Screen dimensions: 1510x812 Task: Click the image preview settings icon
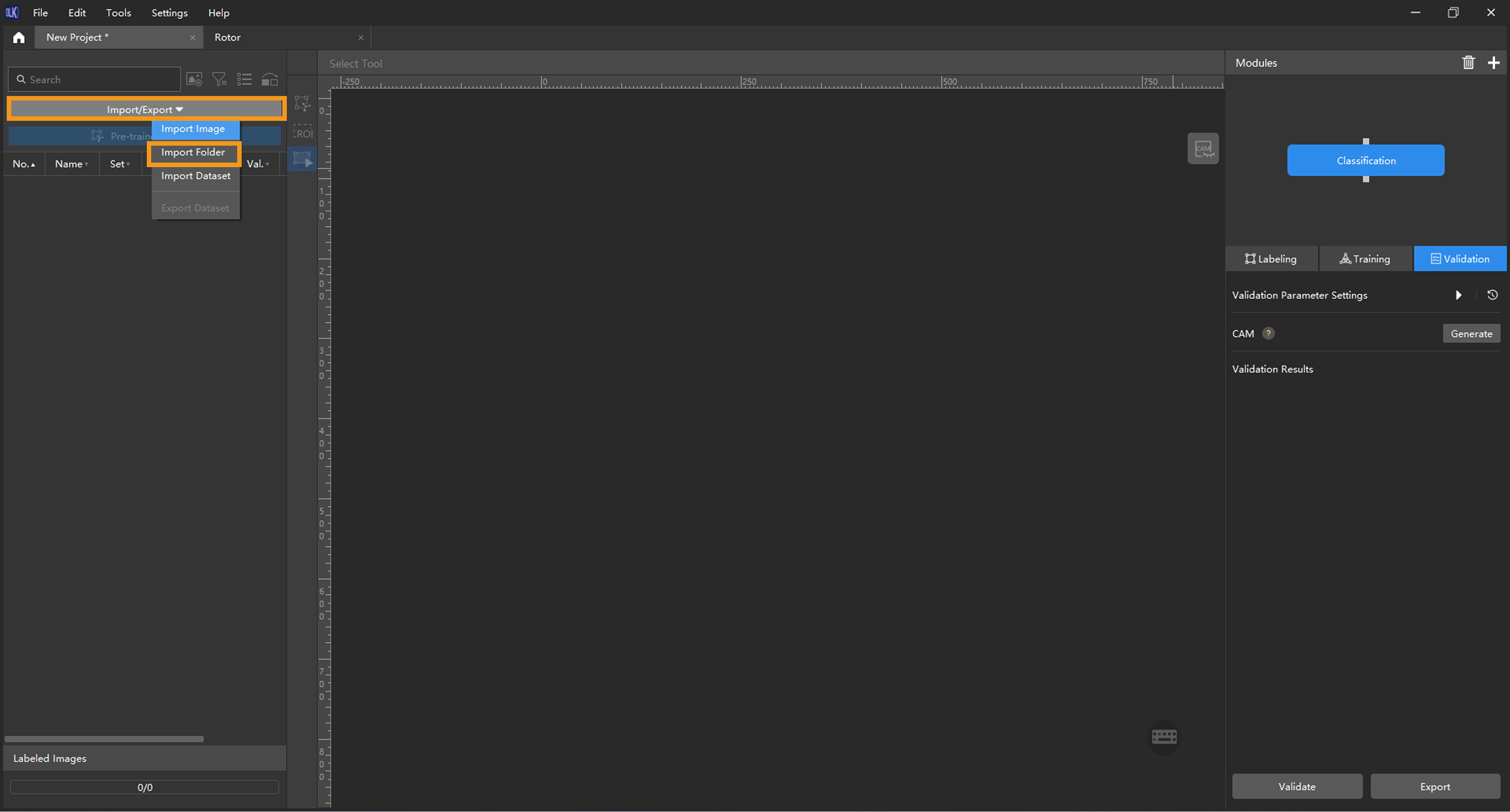(x=194, y=79)
